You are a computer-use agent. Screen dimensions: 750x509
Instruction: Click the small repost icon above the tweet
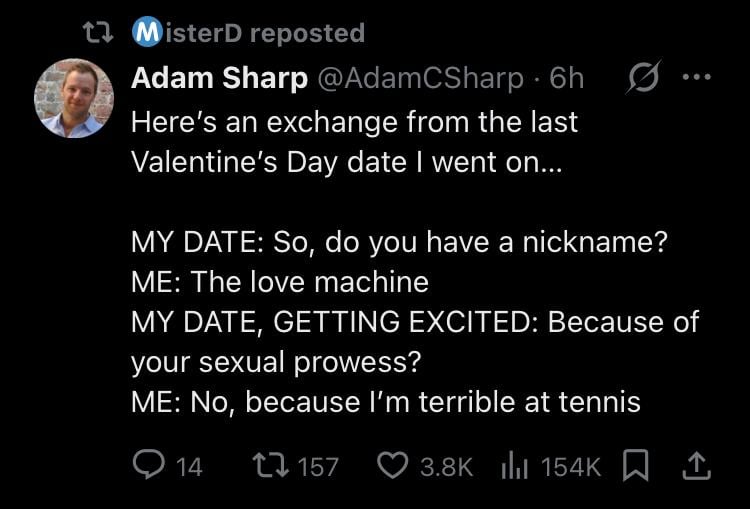[x=96, y=33]
